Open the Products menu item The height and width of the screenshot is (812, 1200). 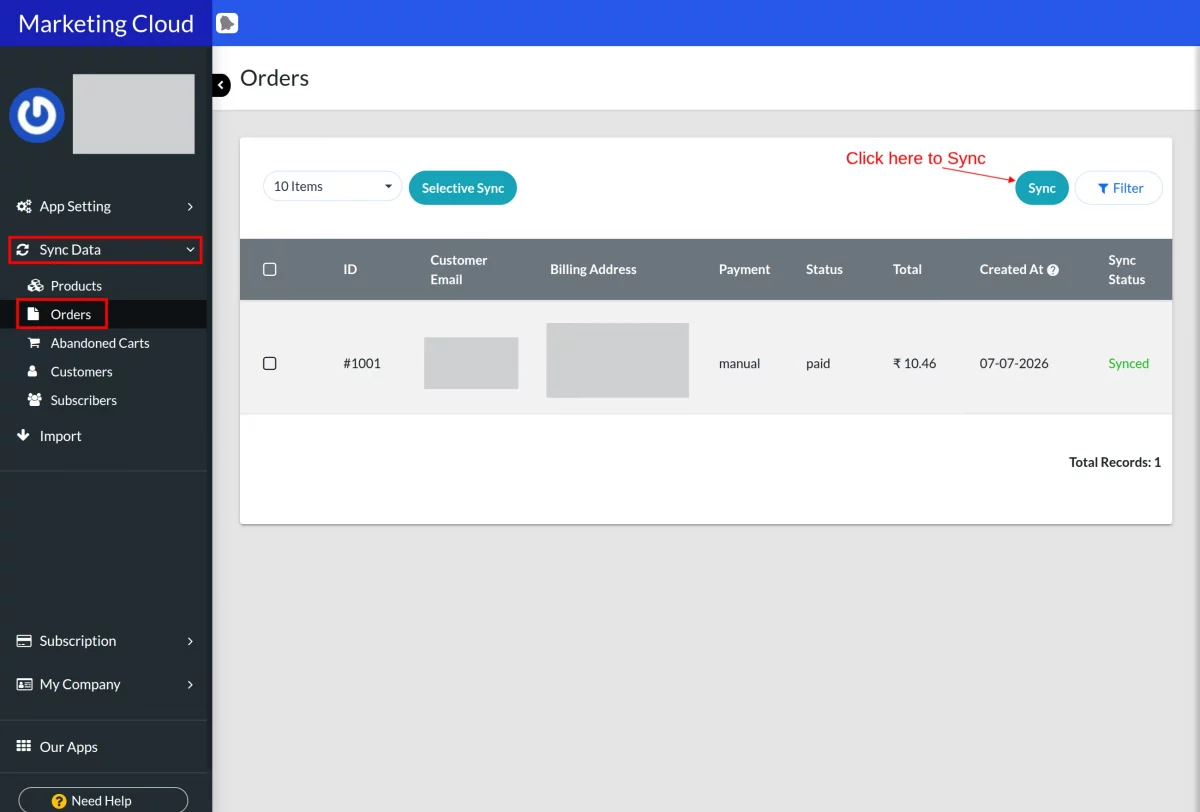76,286
